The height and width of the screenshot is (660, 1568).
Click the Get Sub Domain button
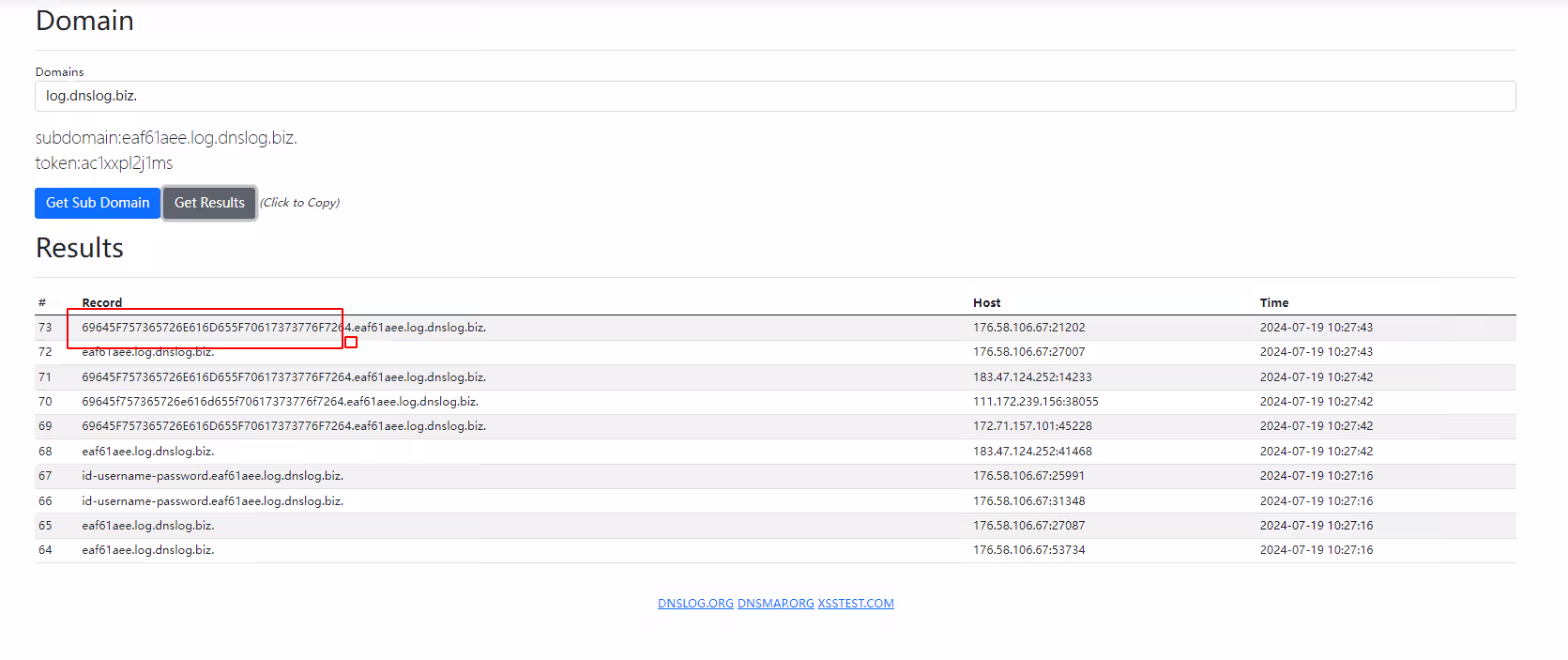click(x=98, y=203)
